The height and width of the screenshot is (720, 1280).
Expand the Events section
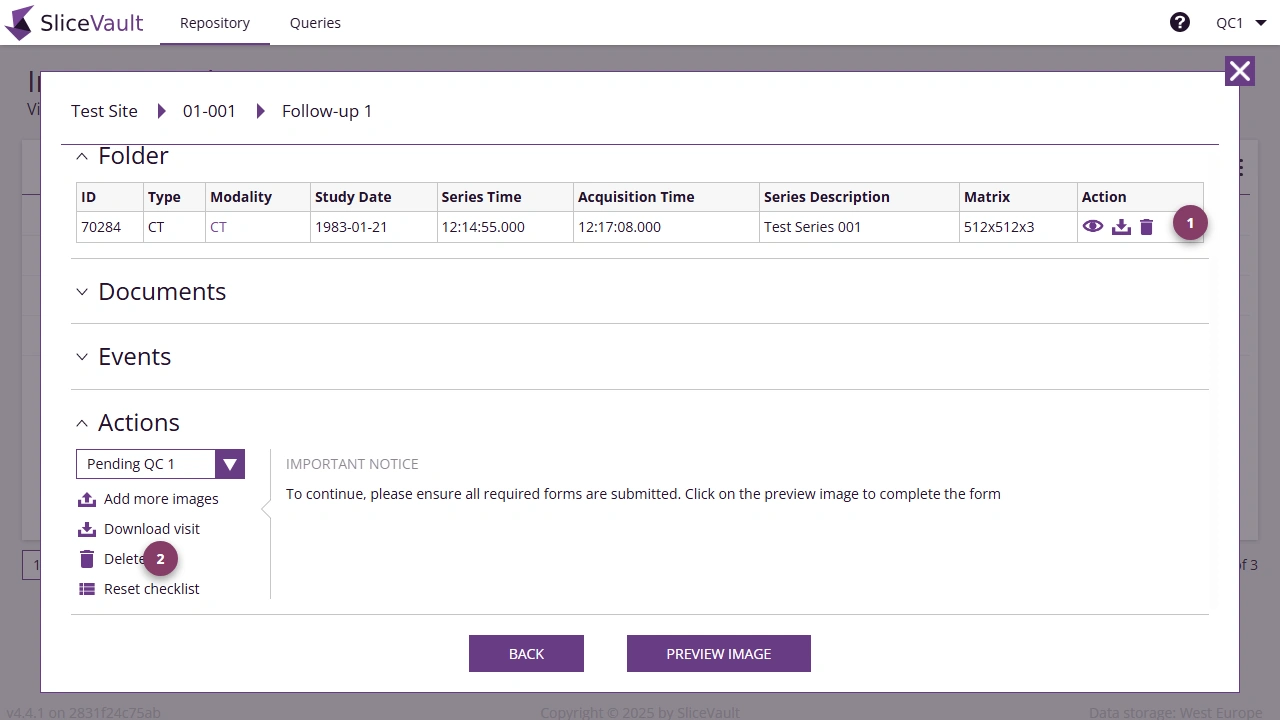point(82,357)
